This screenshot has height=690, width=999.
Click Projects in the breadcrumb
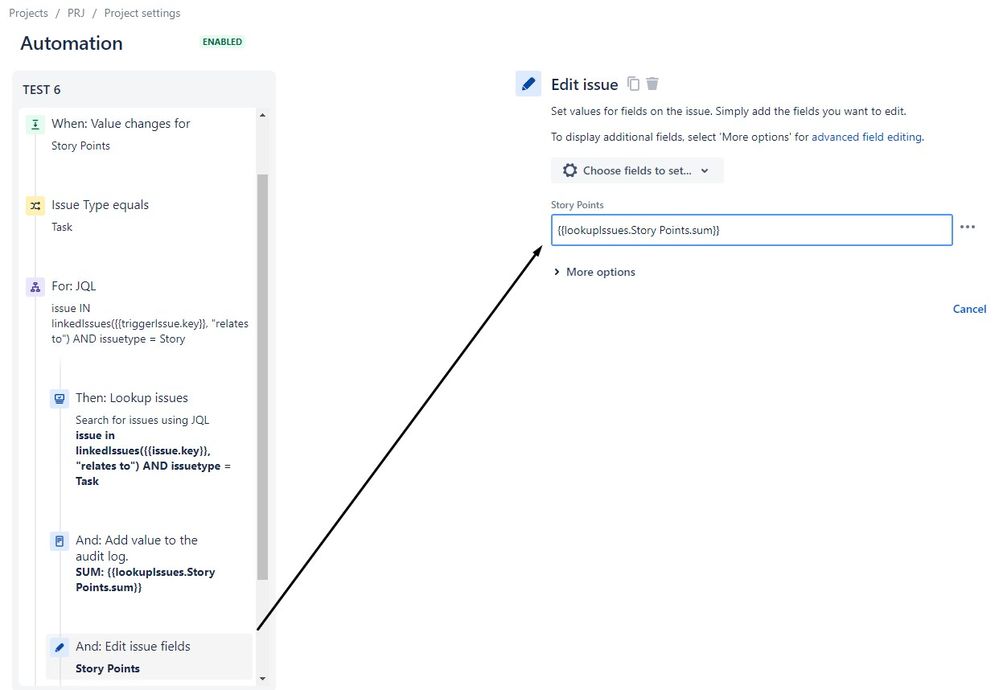coord(27,12)
